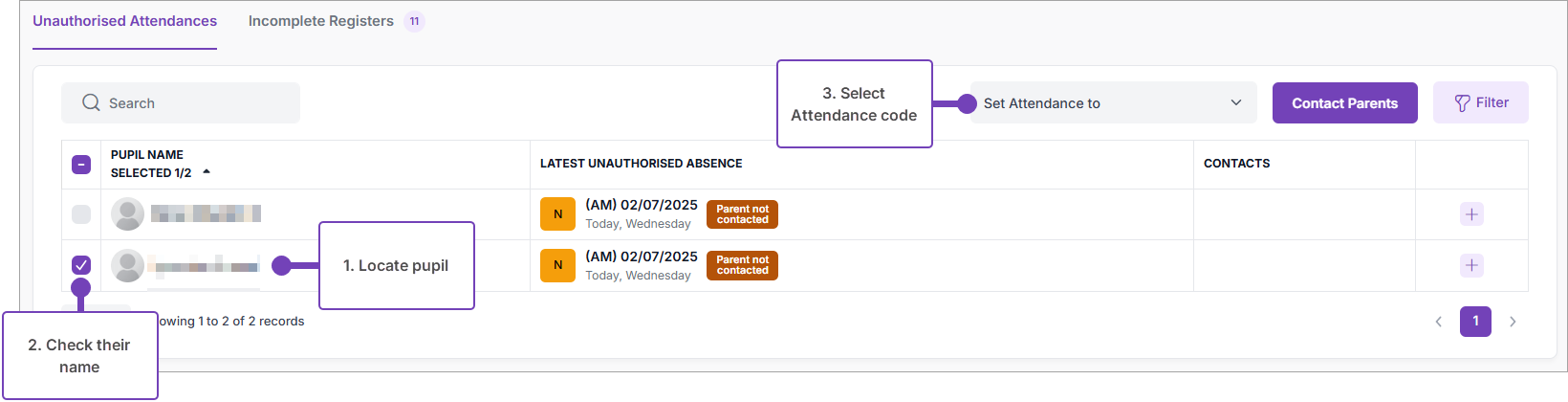Go to the previous page arrow
This screenshot has width=1568, height=402.
pyautogui.click(x=1438, y=322)
